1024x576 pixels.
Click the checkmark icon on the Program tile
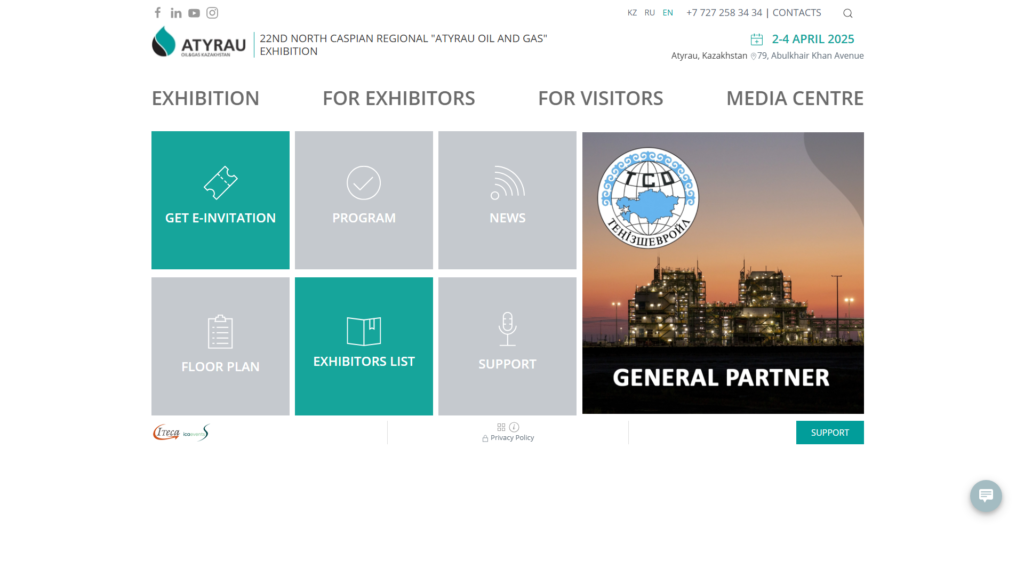click(x=364, y=183)
